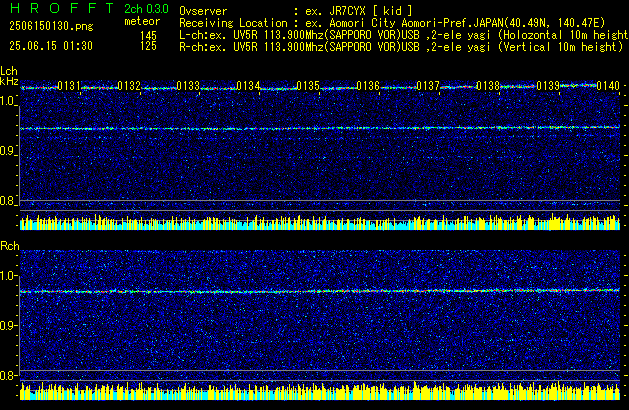Click the L-ch receiver description line
This screenshot has width=629, height=410.
pyautogui.click(x=404, y=35)
